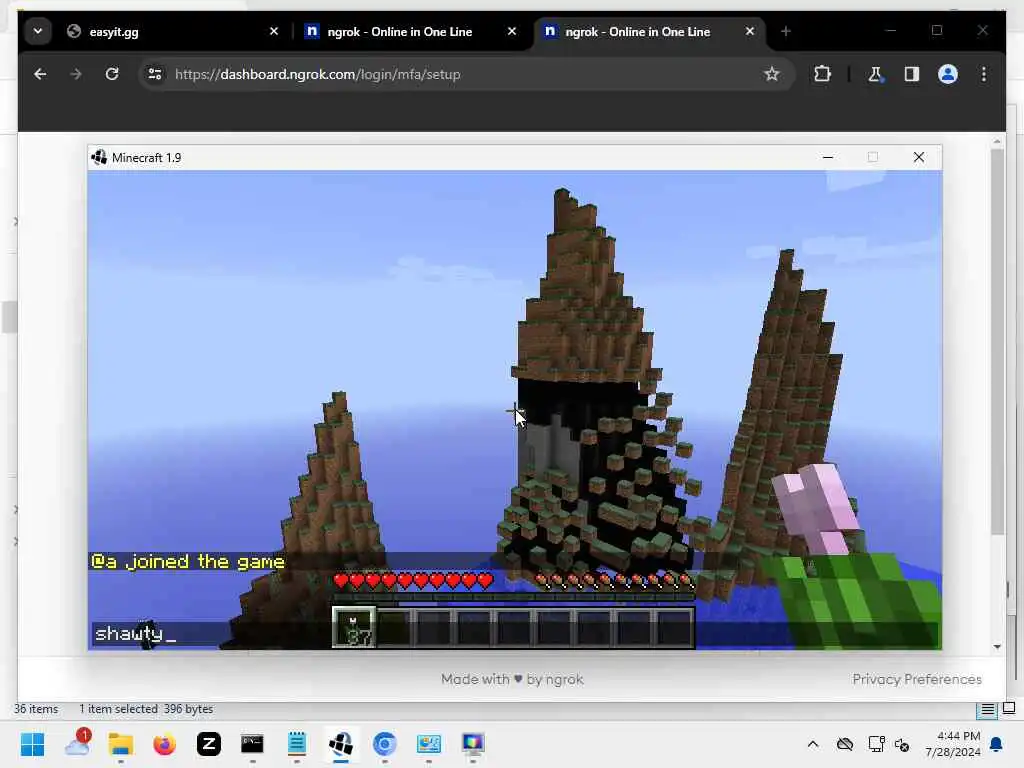This screenshot has height=768, width=1024.
Task: Open the muted volume tray icon
Action: click(903, 744)
